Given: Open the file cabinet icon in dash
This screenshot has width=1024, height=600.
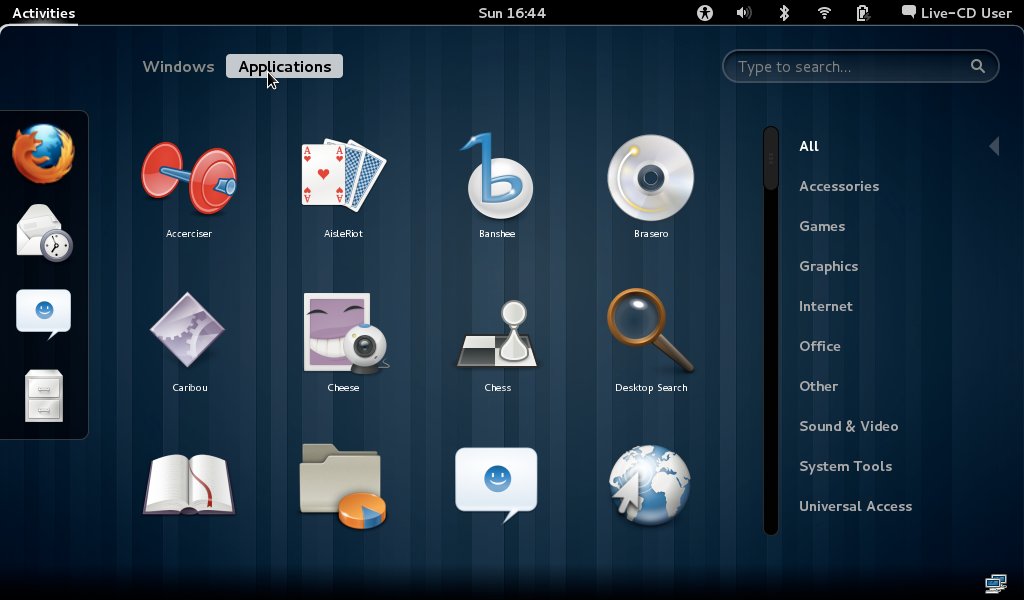Looking at the screenshot, I should [x=43, y=395].
